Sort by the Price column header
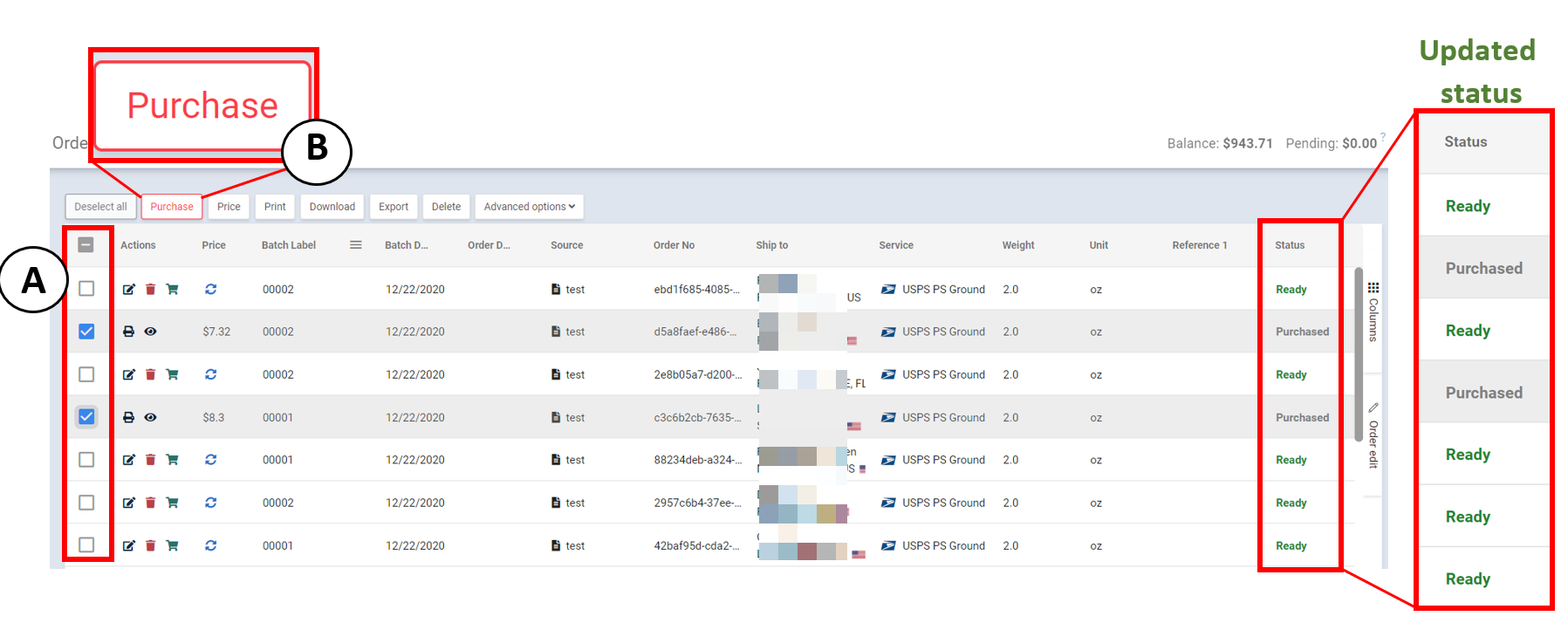Viewport: 1568px width, 623px height. [x=214, y=245]
